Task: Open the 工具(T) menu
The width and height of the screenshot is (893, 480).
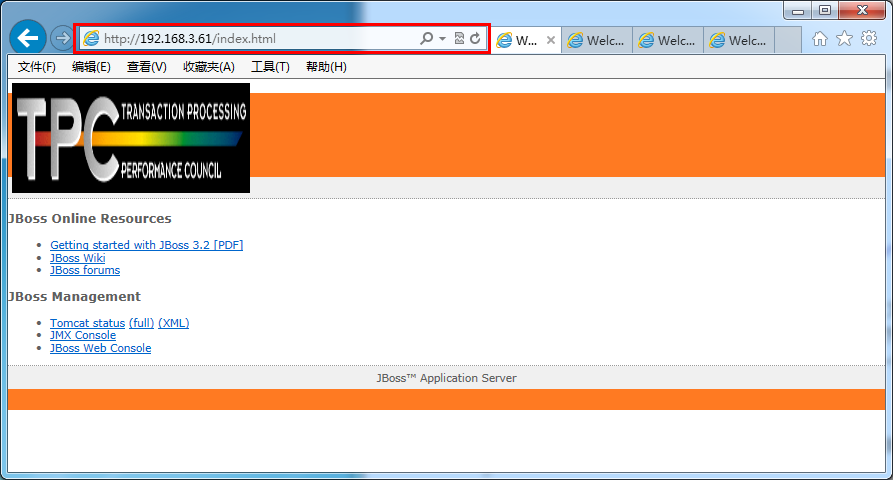Action: [270, 67]
